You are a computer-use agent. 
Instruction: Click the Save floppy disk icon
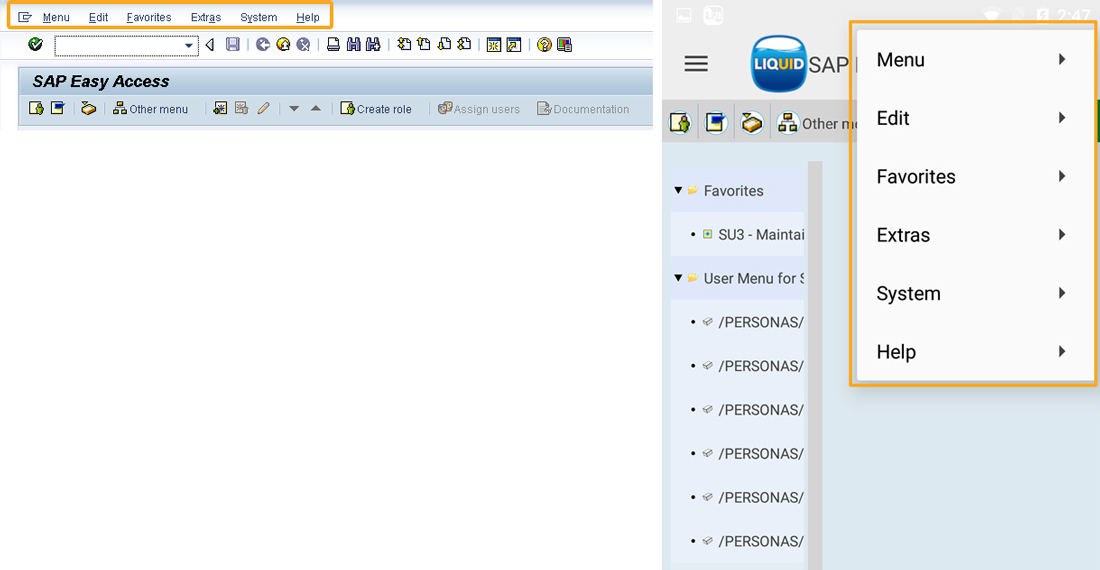(x=233, y=45)
